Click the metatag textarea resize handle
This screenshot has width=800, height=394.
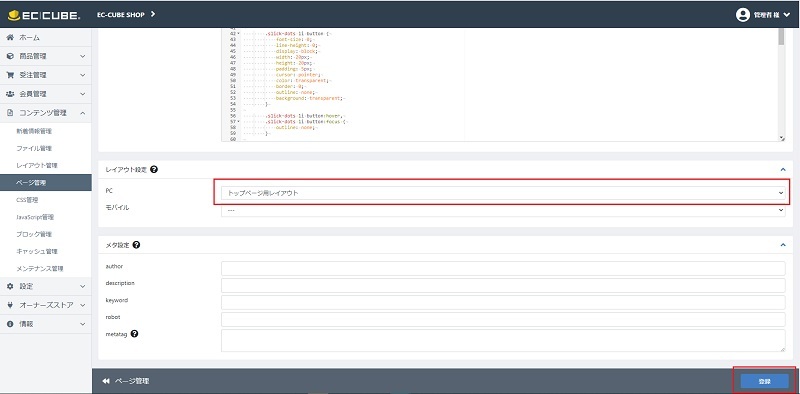tap(783, 349)
